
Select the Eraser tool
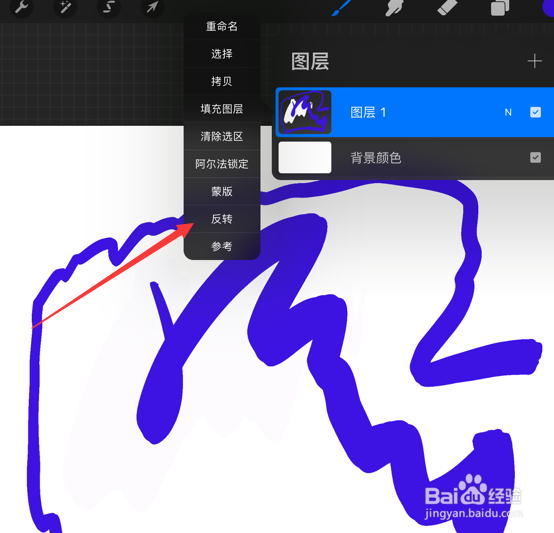coord(447,7)
